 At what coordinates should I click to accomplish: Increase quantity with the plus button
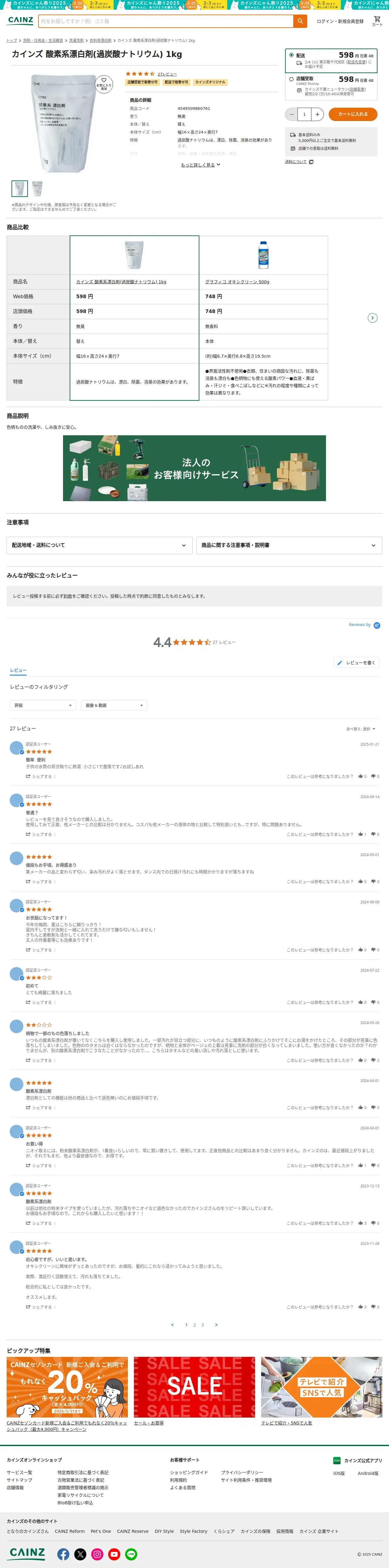point(317,114)
